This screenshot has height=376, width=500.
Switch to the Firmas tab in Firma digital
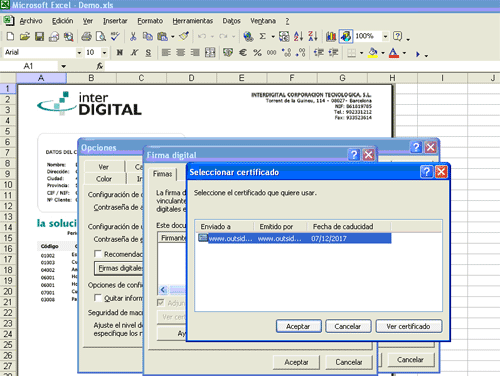[x=162, y=174]
